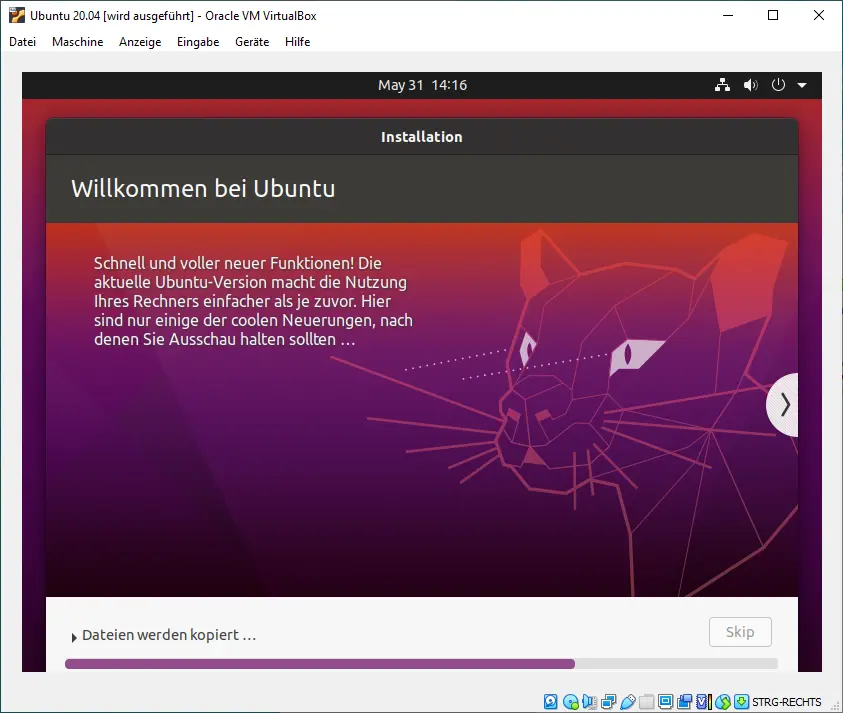The height and width of the screenshot is (713, 843).
Task: Click the Ubuntu volume speaker icon
Action: click(x=750, y=85)
